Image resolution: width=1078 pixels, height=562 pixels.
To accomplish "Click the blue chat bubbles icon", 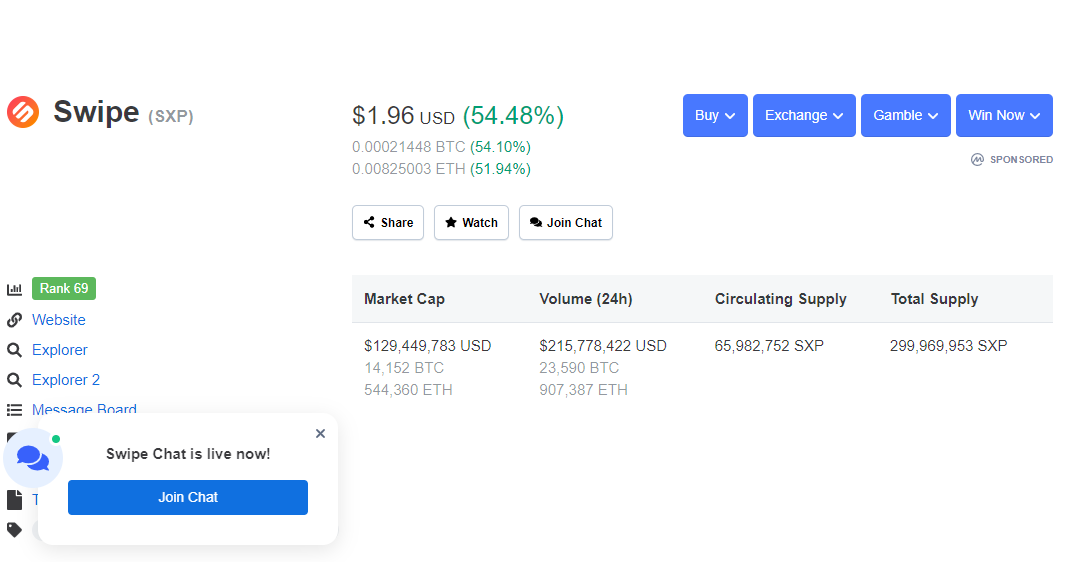I will [x=33, y=457].
